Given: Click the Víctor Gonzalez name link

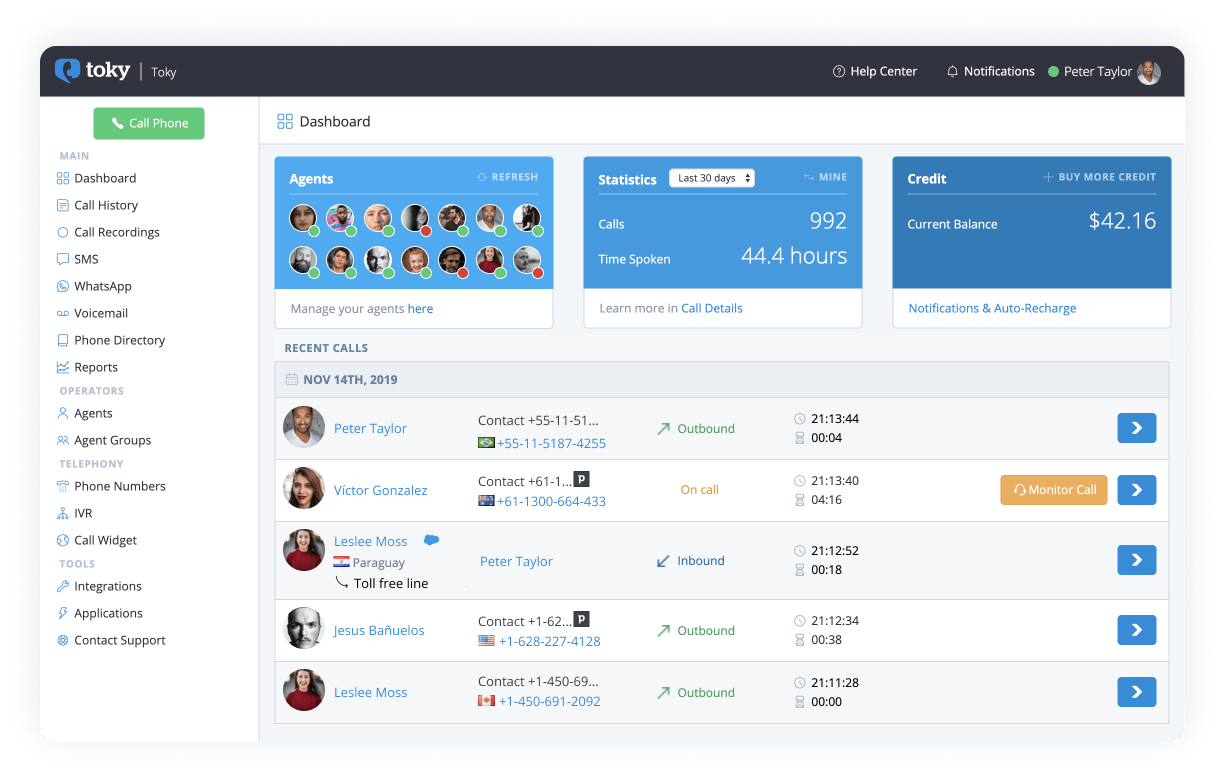Looking at the screenshot, I should point(381,490).
